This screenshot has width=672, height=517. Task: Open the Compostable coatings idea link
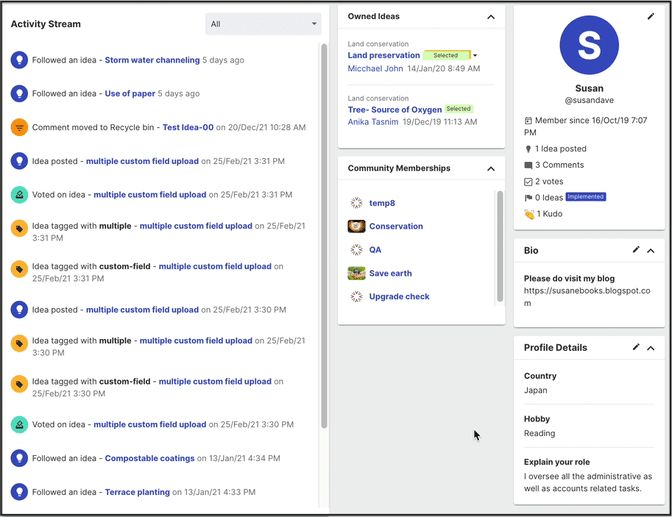pos(150,458)
